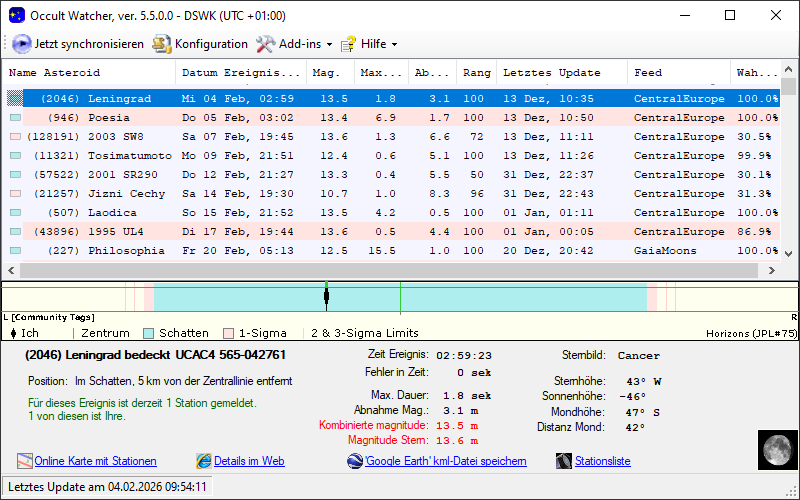Open the Konfiguration toolbar item

[x=200, y=44]
